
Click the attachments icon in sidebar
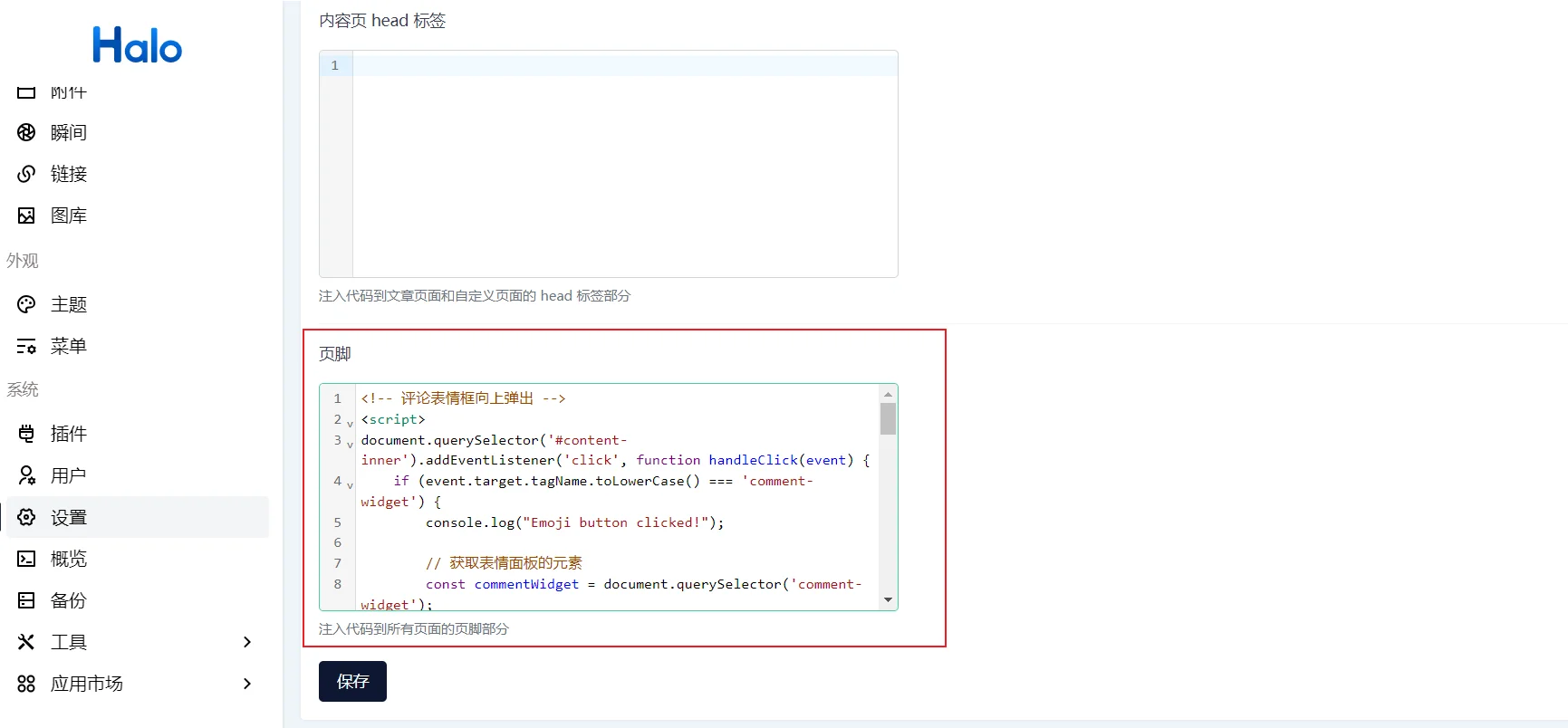click(26, 92)
